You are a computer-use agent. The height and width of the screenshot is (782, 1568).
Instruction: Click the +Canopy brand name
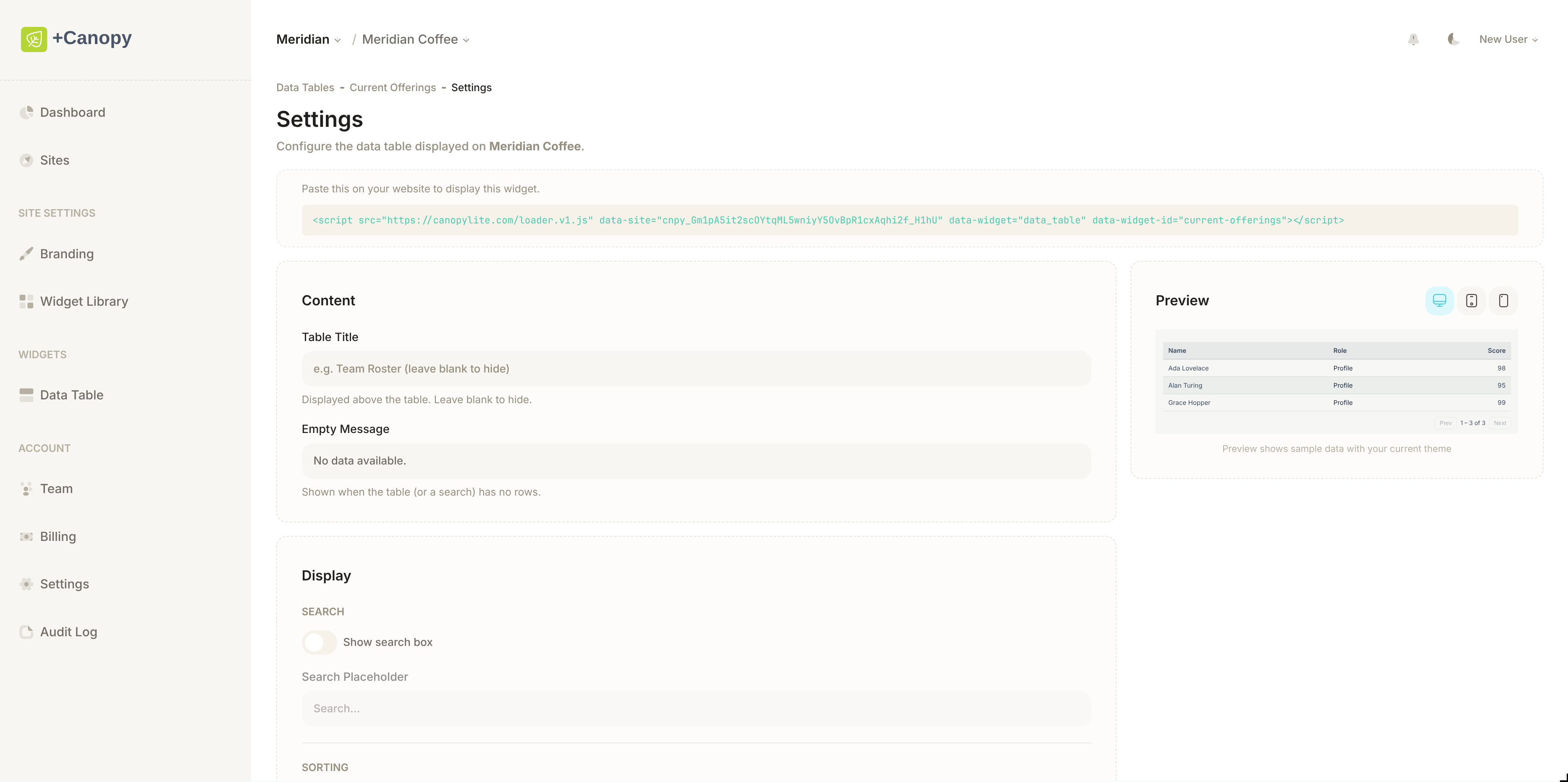click(x=92, y=38)
